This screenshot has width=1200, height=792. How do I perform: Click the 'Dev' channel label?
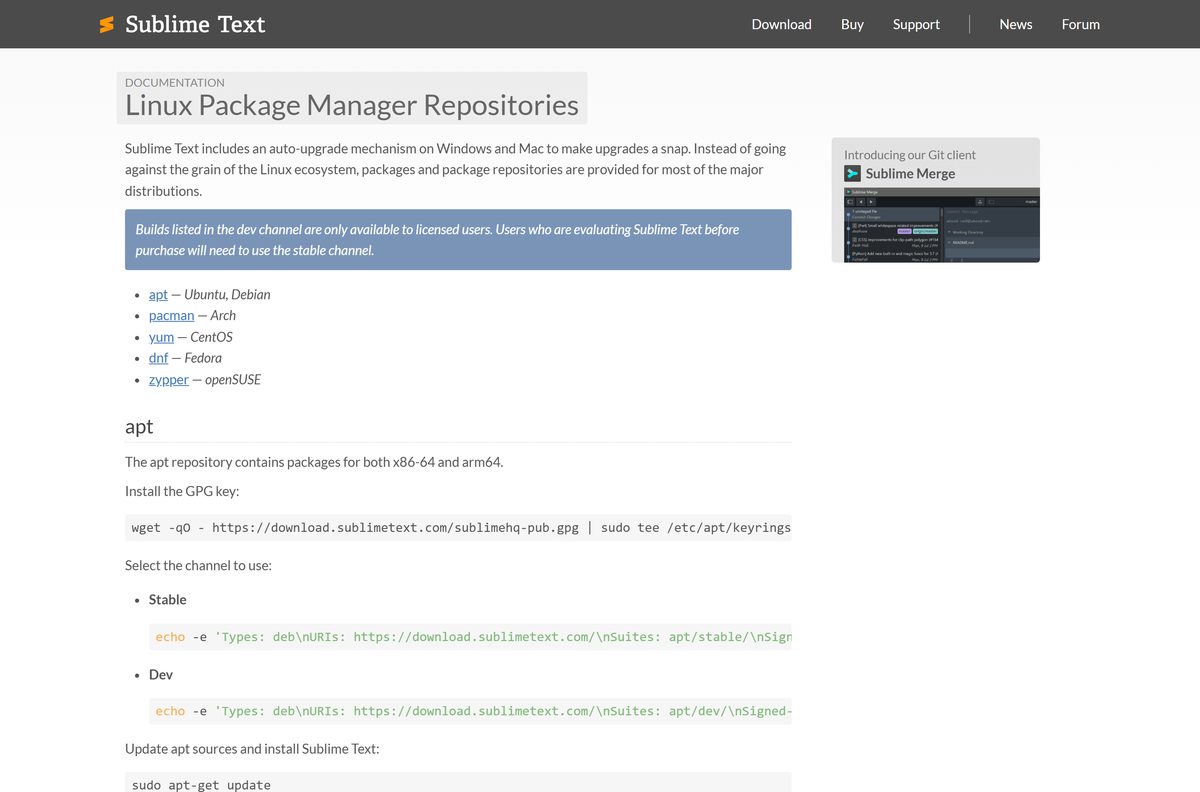point(160,674)
